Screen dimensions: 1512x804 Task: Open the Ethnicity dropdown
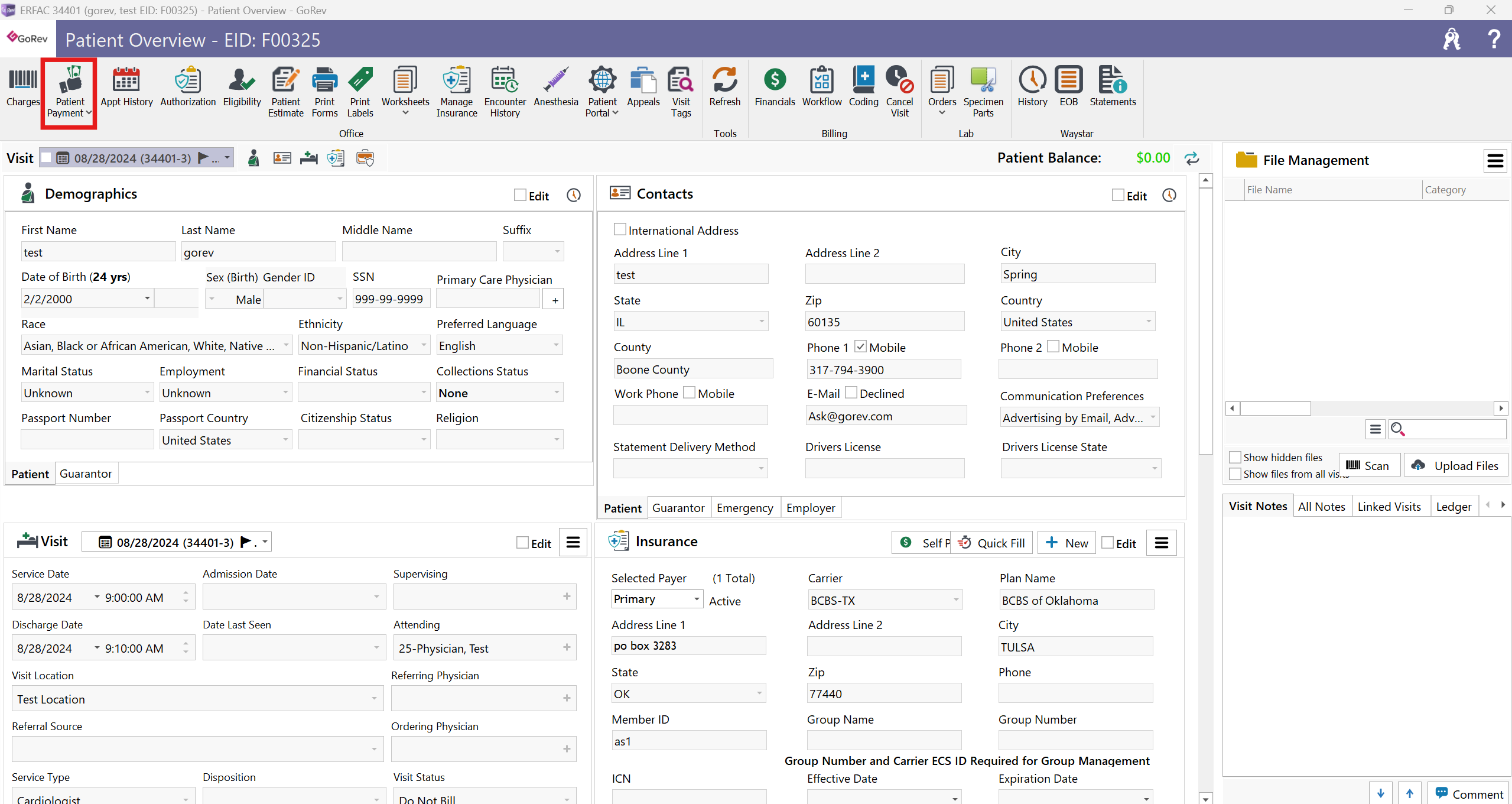tap(424, 345)
